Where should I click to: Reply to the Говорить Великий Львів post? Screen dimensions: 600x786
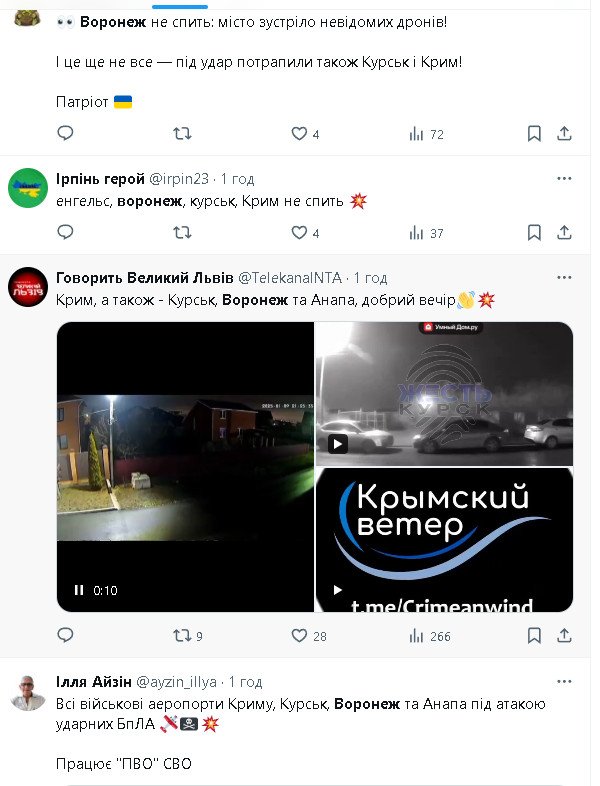[x=65, y=635]
